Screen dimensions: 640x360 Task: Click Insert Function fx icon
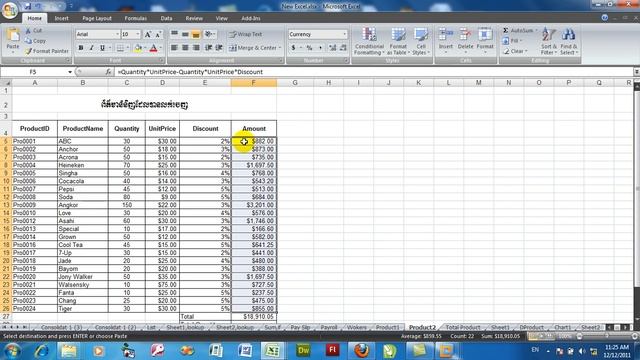(108, 72)
